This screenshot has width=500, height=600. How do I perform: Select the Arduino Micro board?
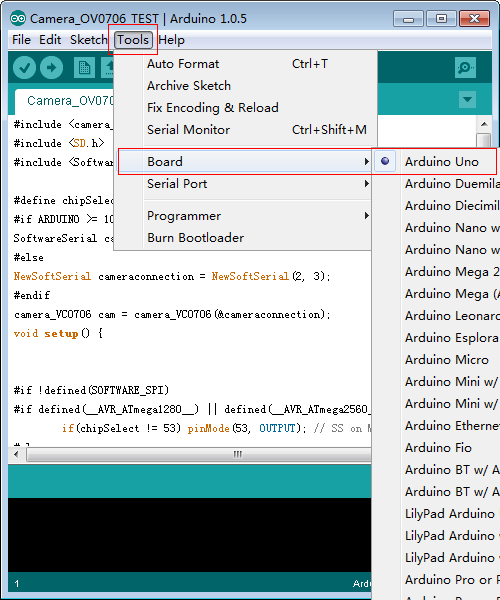point(436,360)
